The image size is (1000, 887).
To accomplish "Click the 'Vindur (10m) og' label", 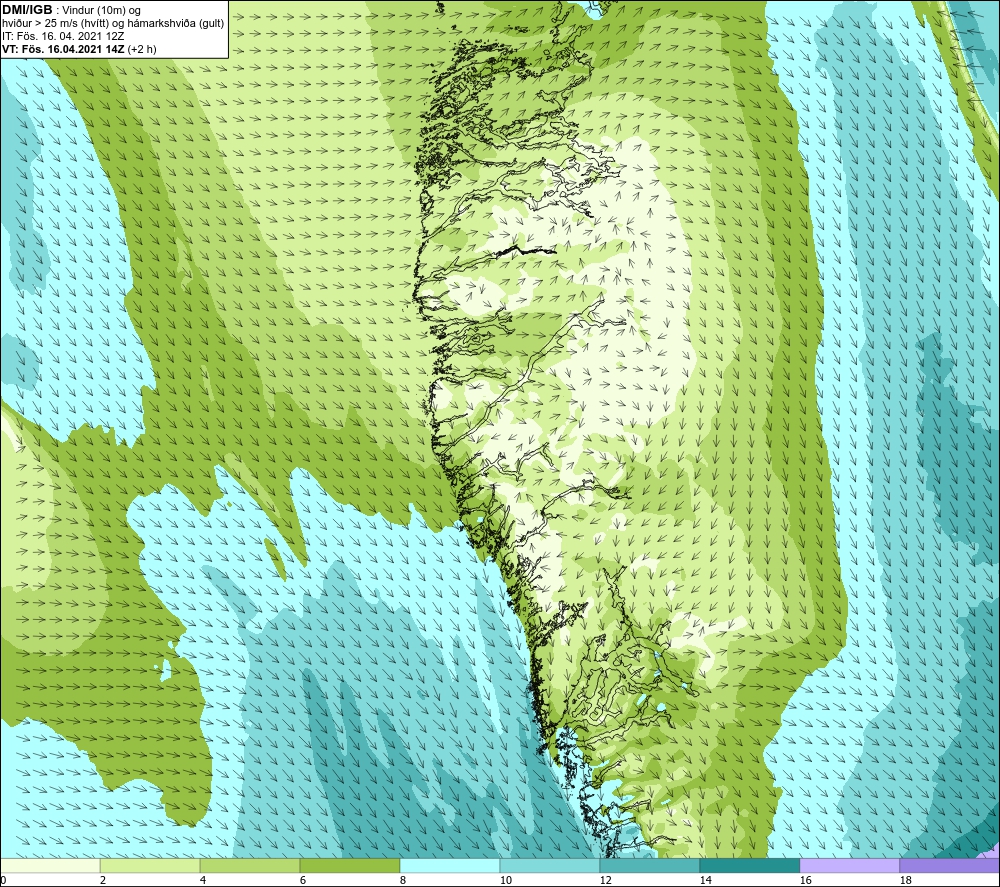I will coord(101,11).
